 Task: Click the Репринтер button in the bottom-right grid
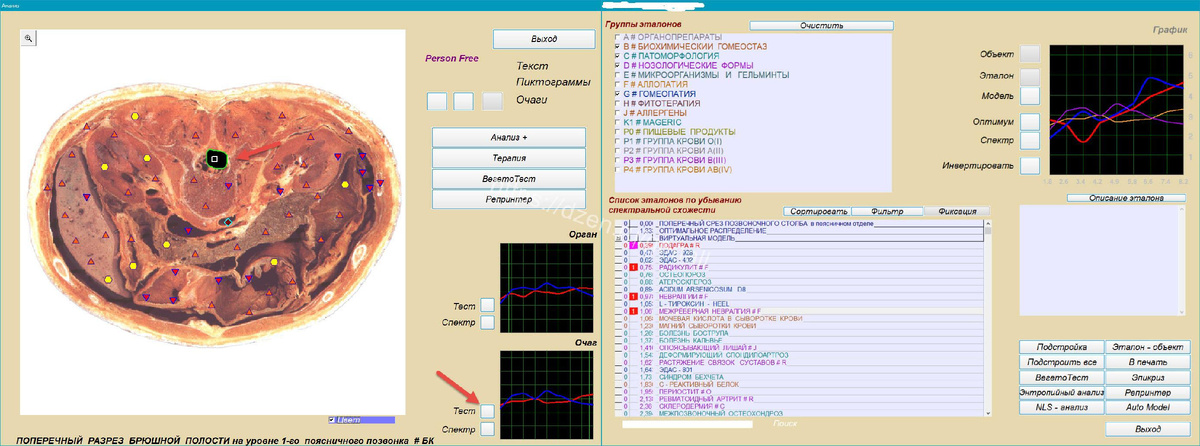click(1149, 393)
